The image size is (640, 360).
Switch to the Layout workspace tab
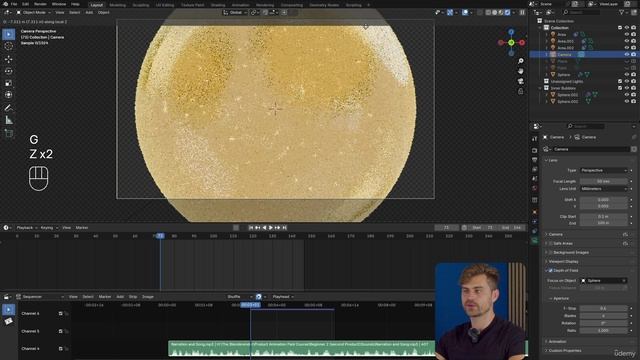click(x=97, y=5)
